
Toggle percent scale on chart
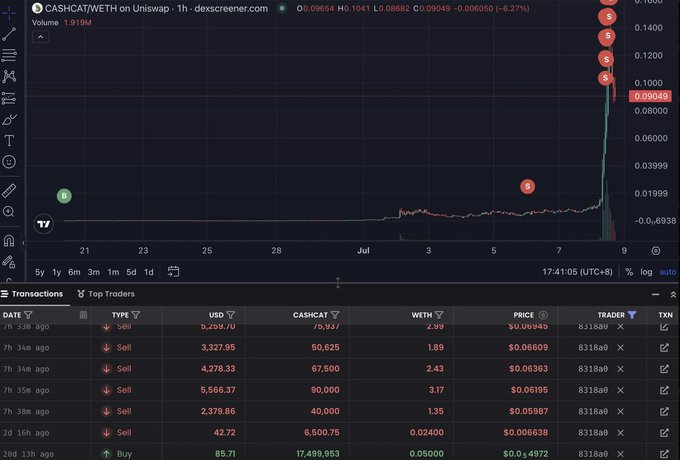[629, 272]
